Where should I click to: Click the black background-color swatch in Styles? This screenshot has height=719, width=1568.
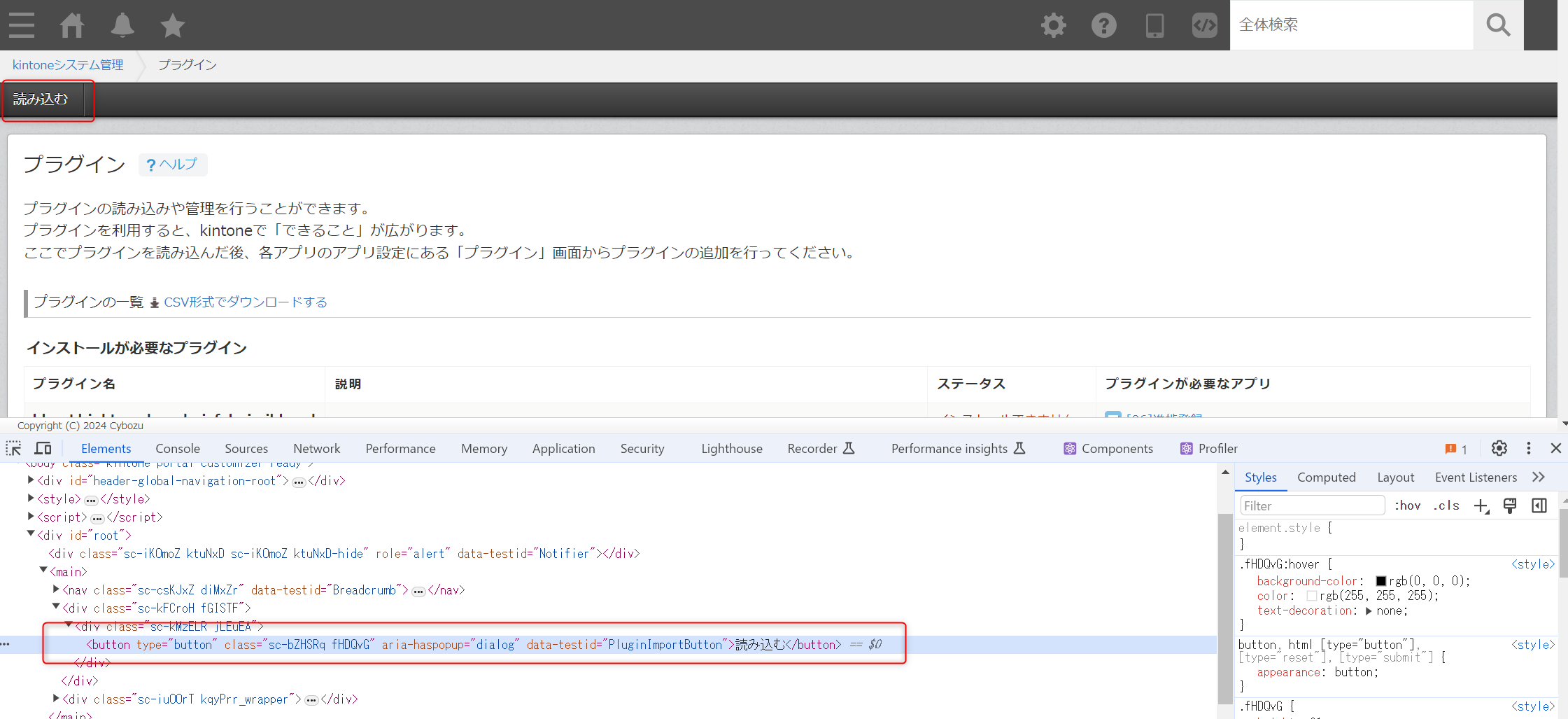click(x=1380, y=580)
